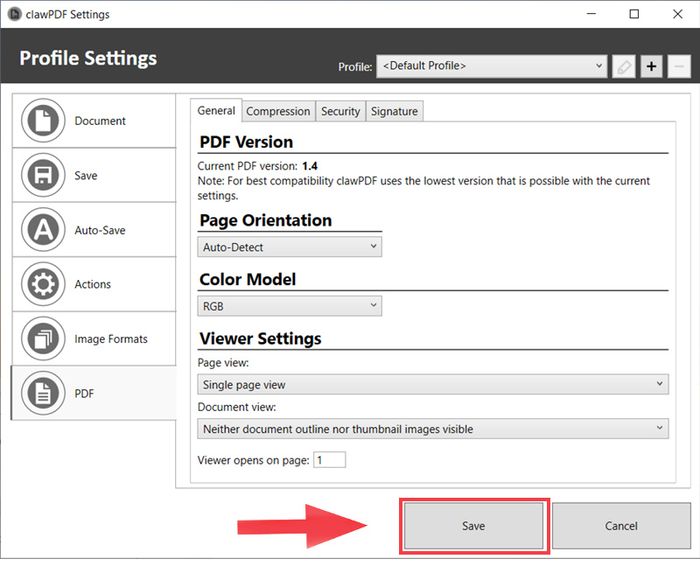Close the clawPDF Settings window
The width and height of the screenshot is (700, 572).
tap(677, 14)
